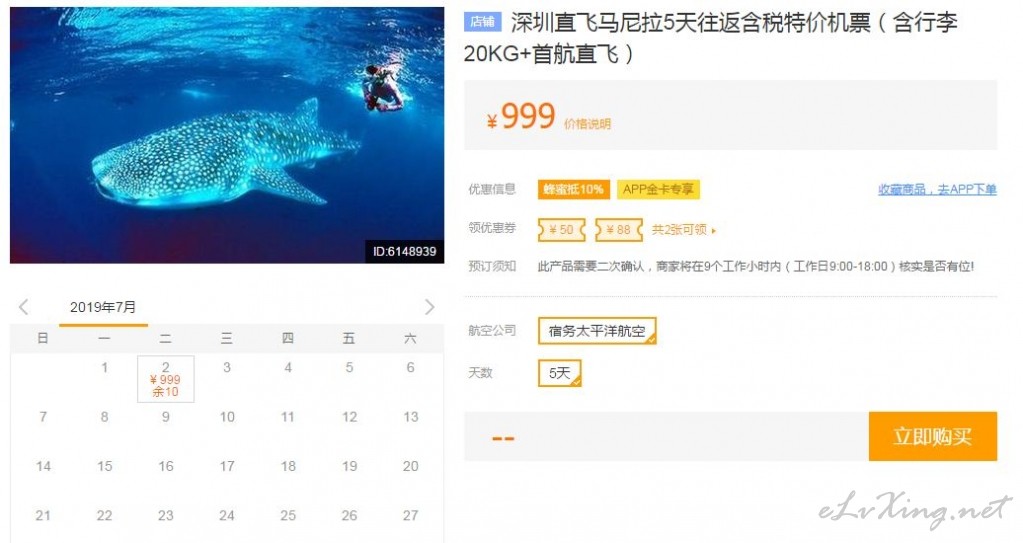Go to next month in calendar
1023x543 pixels.
(429, 307)
